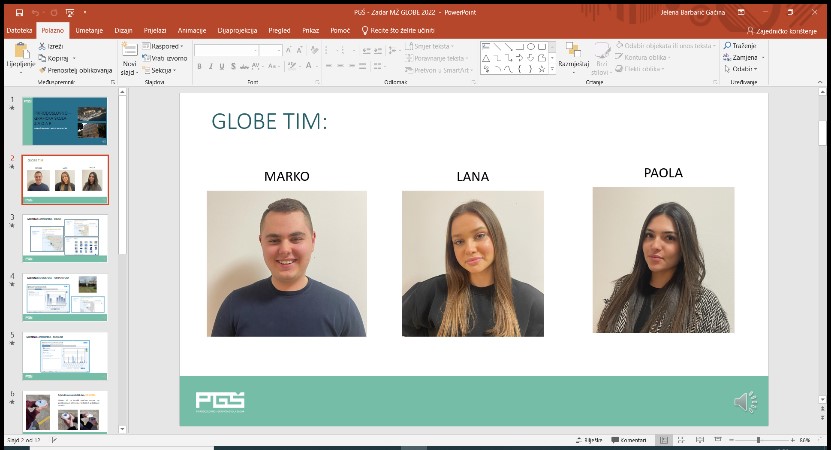
Task: Reset slide with Vrati izvorno
Action: pyautogui.click(x=165, y=58)
